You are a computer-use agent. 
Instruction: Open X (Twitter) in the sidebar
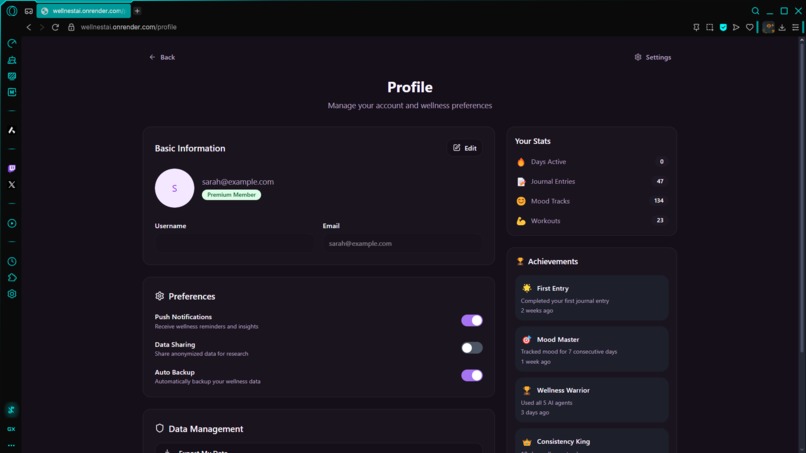(x=12, y=185)
